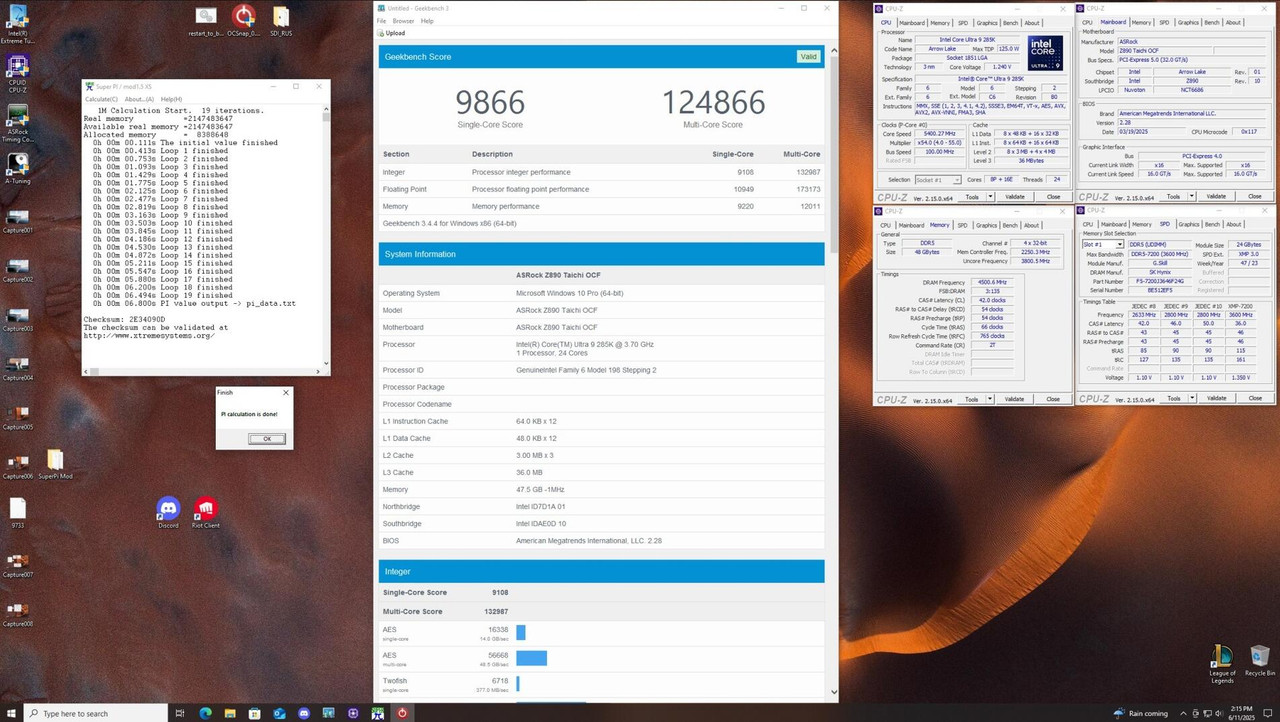Click Close in the CPU-Z Mainboard window
Screen dimensions: 1280x722
tap(1254, 197)
